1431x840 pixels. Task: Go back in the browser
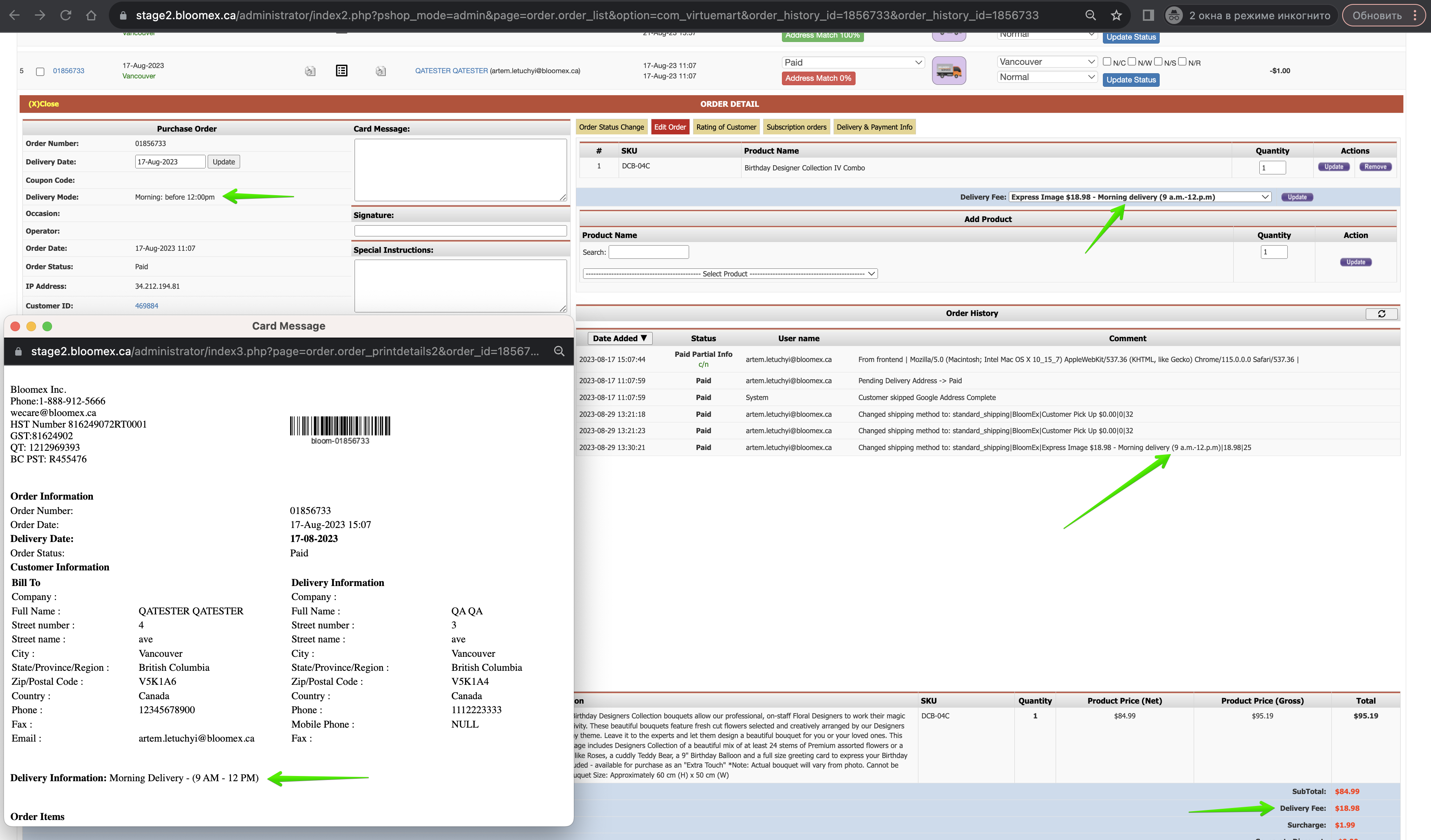pyautogui.click(x=15, y=15)
